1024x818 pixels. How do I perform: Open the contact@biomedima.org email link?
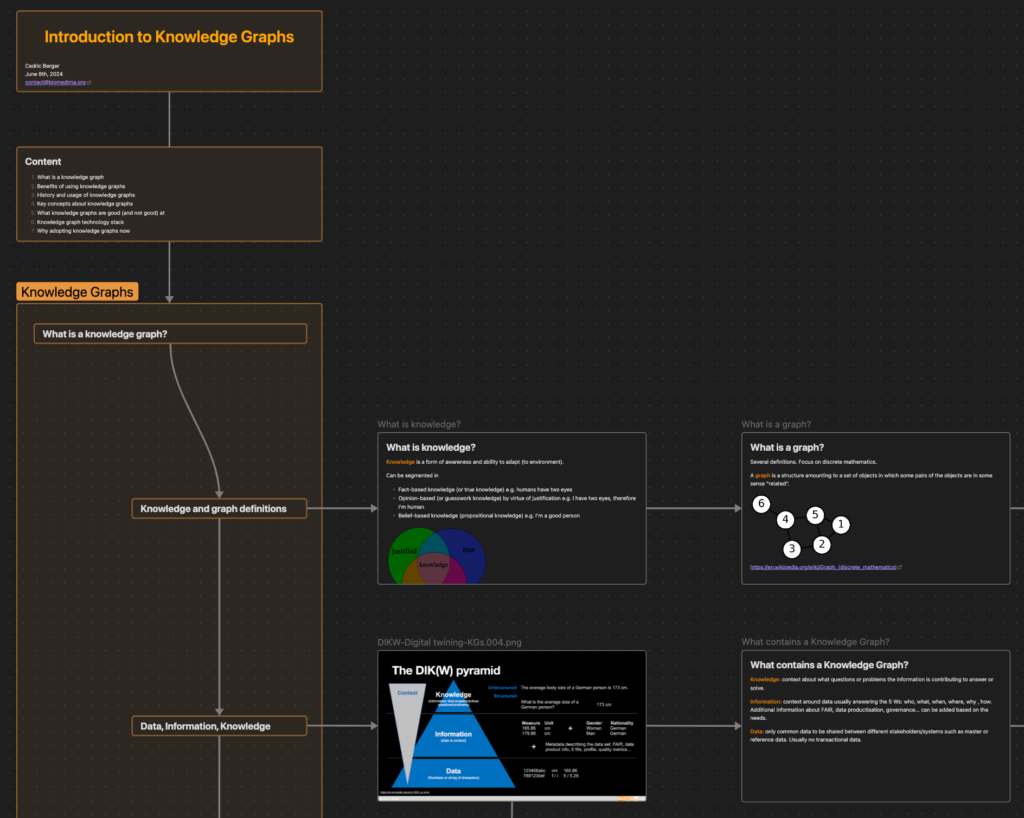click(x=56, y=82)
